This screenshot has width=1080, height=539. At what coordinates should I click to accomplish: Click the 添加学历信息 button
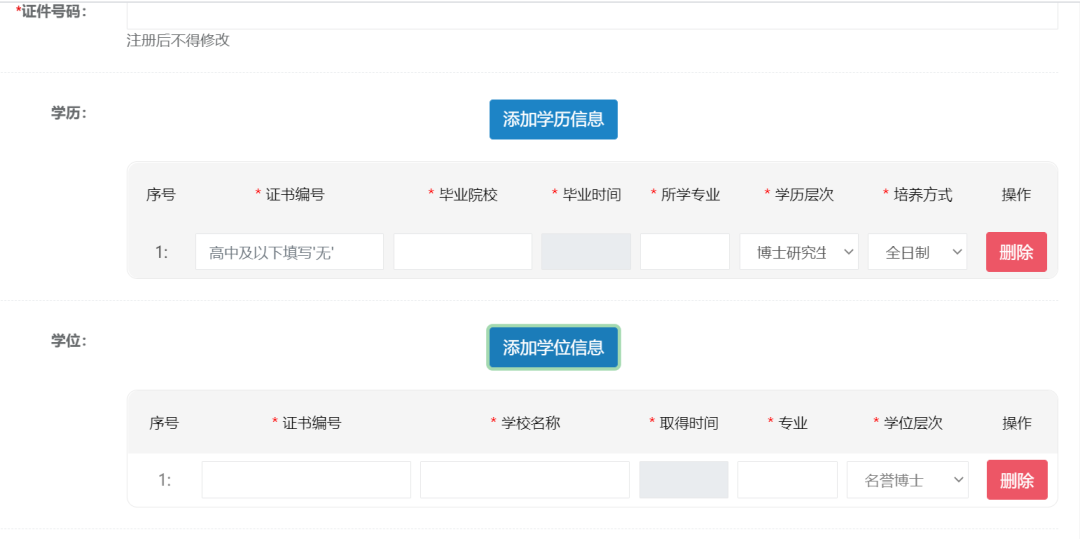point(553,120)
